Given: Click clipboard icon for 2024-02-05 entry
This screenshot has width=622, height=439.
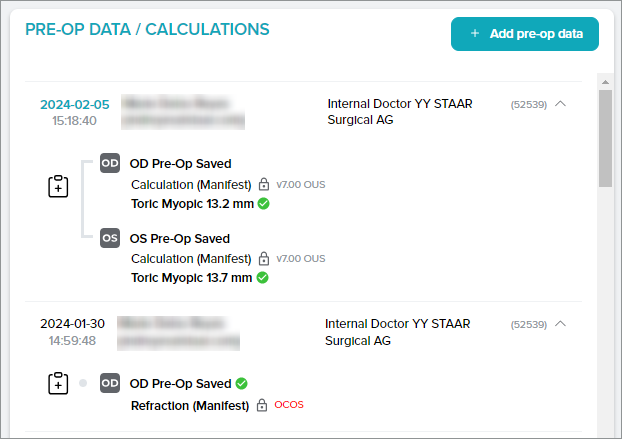Looking at the screenshot, I should (58, 186).
